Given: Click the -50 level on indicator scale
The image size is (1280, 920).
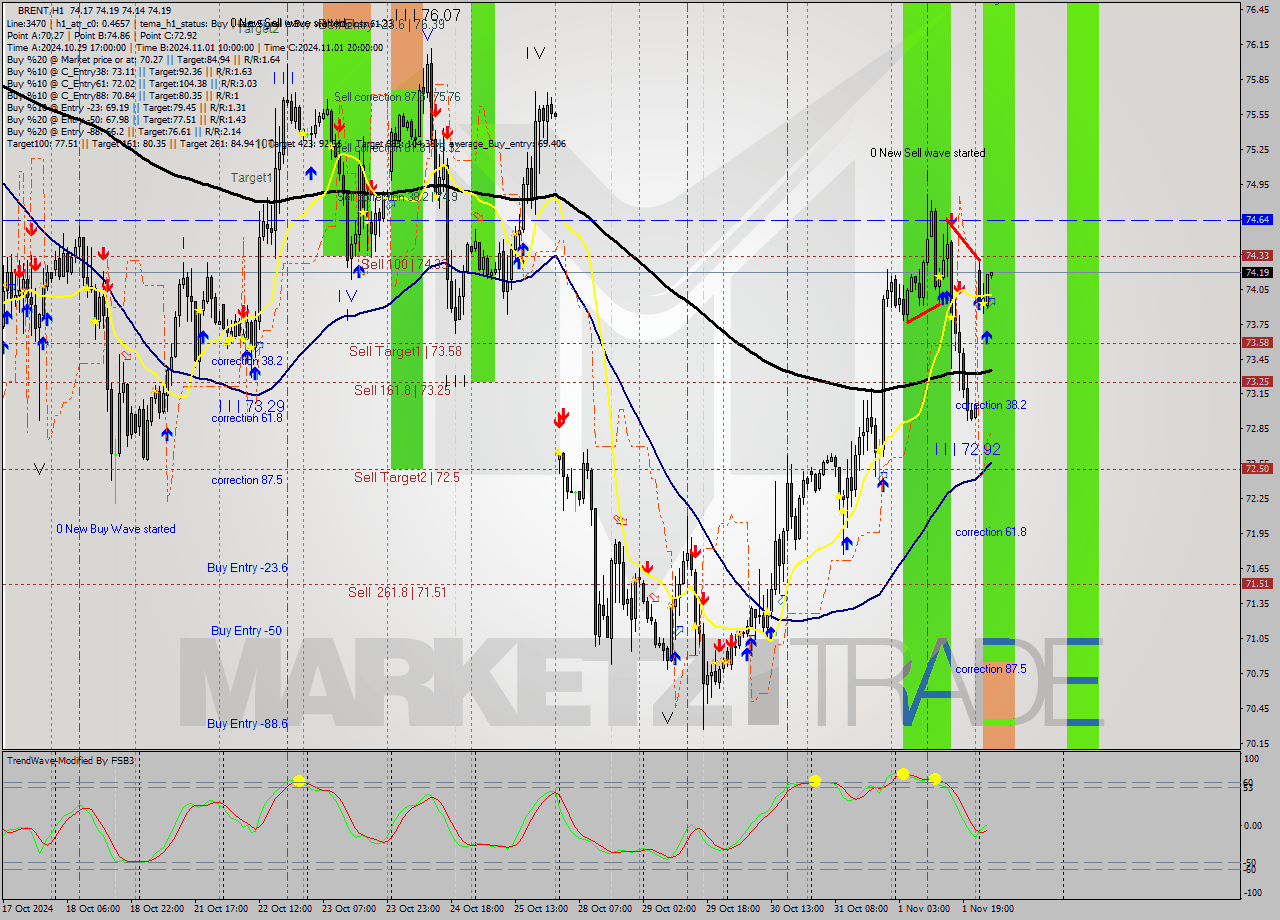Looking at the screenshot, I should [1250, 862].
